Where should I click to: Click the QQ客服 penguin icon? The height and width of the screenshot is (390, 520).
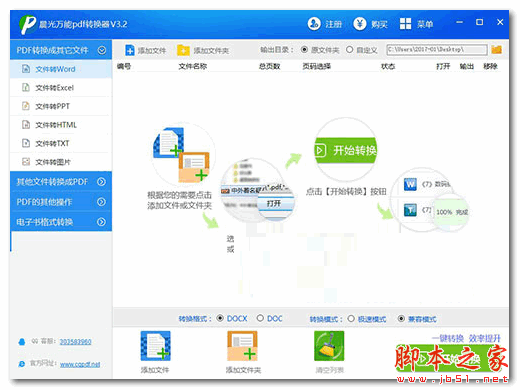click(x=22, y=342)
